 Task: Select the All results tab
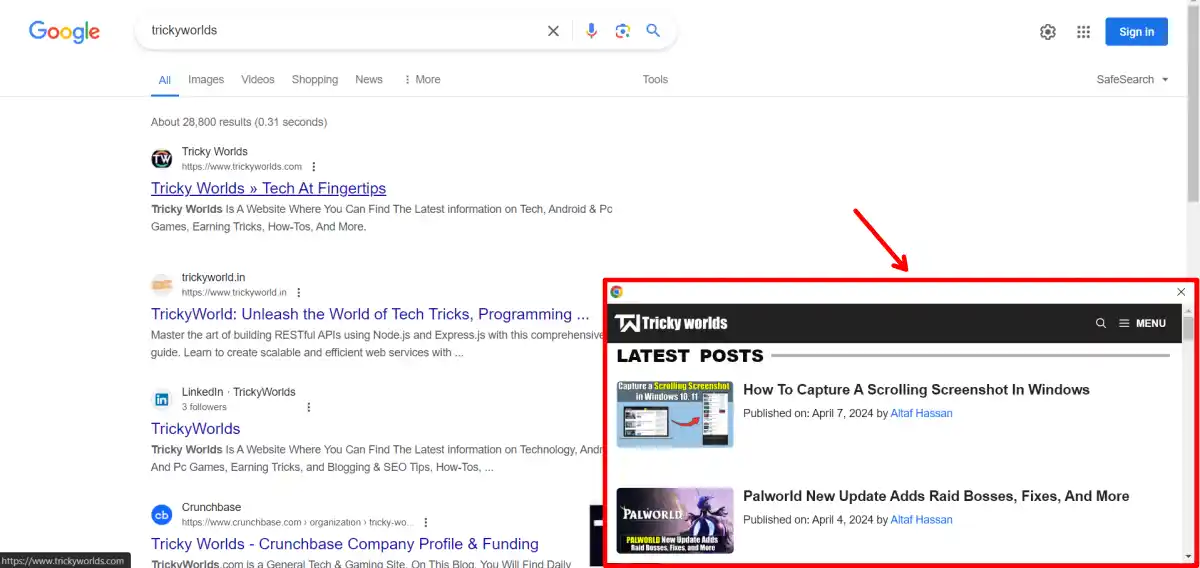click(165, 80)
